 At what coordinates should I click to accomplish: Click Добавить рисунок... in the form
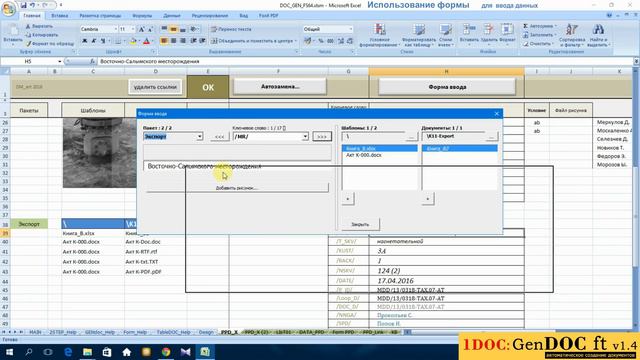(237, 188)
